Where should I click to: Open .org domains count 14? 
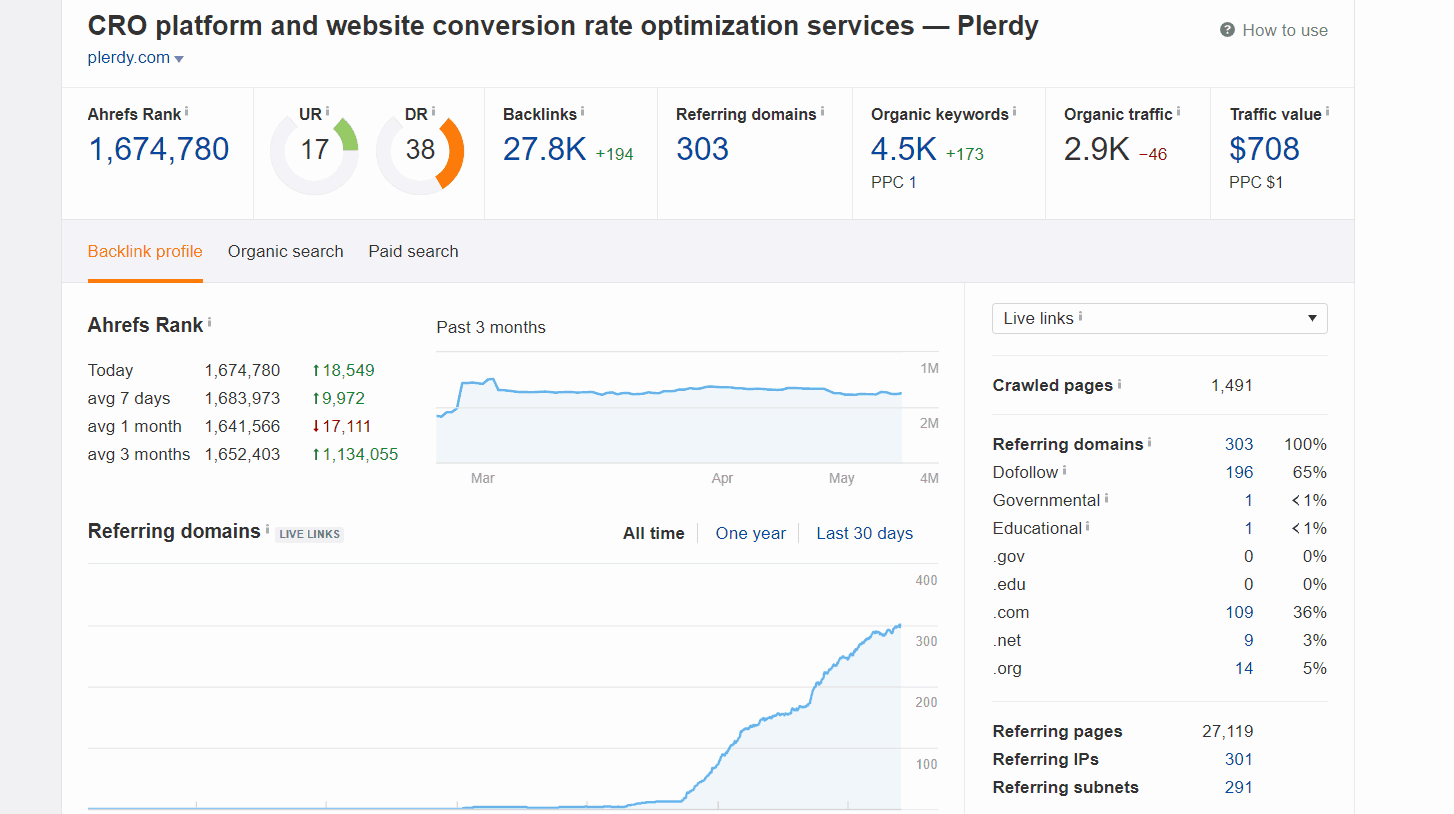[1244, 668]
